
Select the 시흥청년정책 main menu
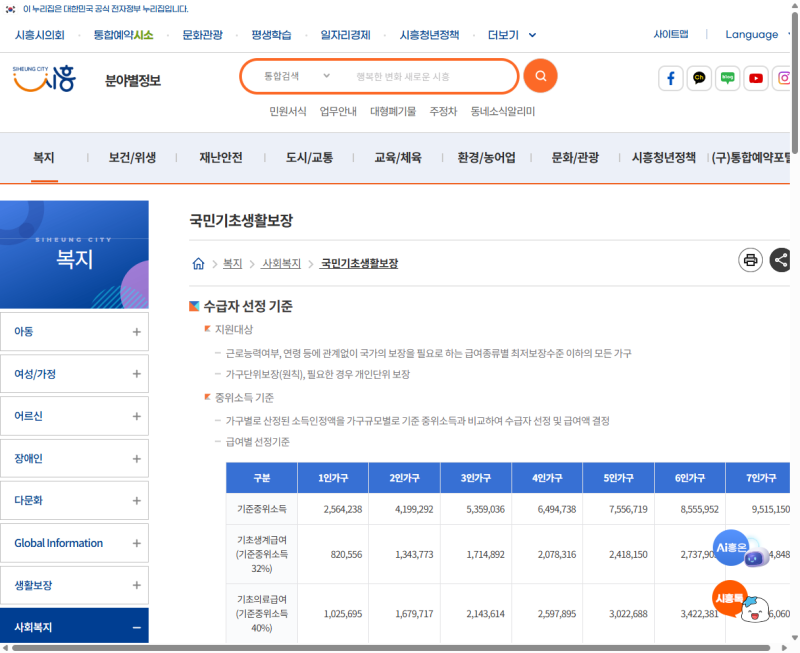663,158
